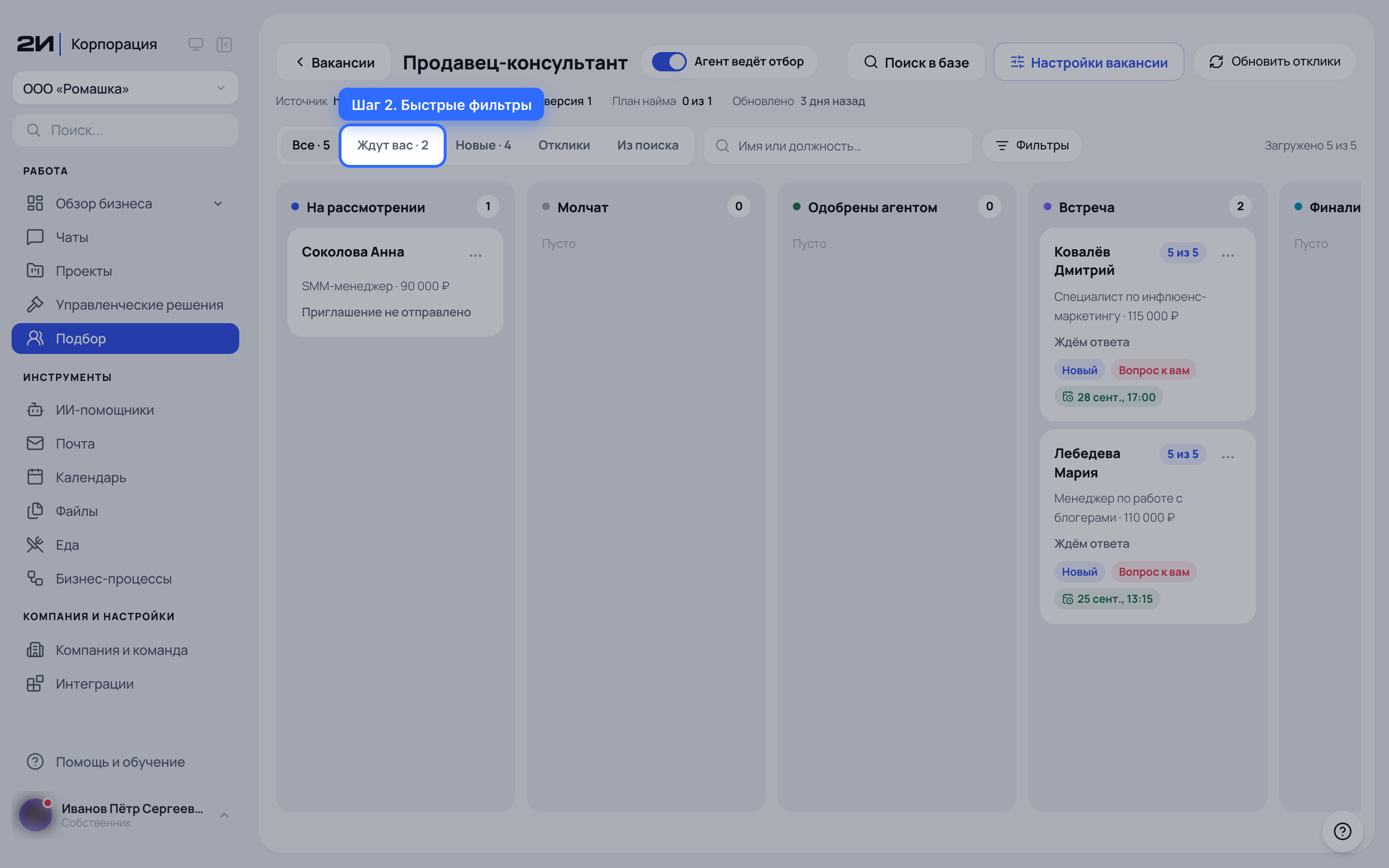Click the Интеграции blocks icon
Image resolution: width=1389 pixels, height=868 pixels.
point(35,684)
